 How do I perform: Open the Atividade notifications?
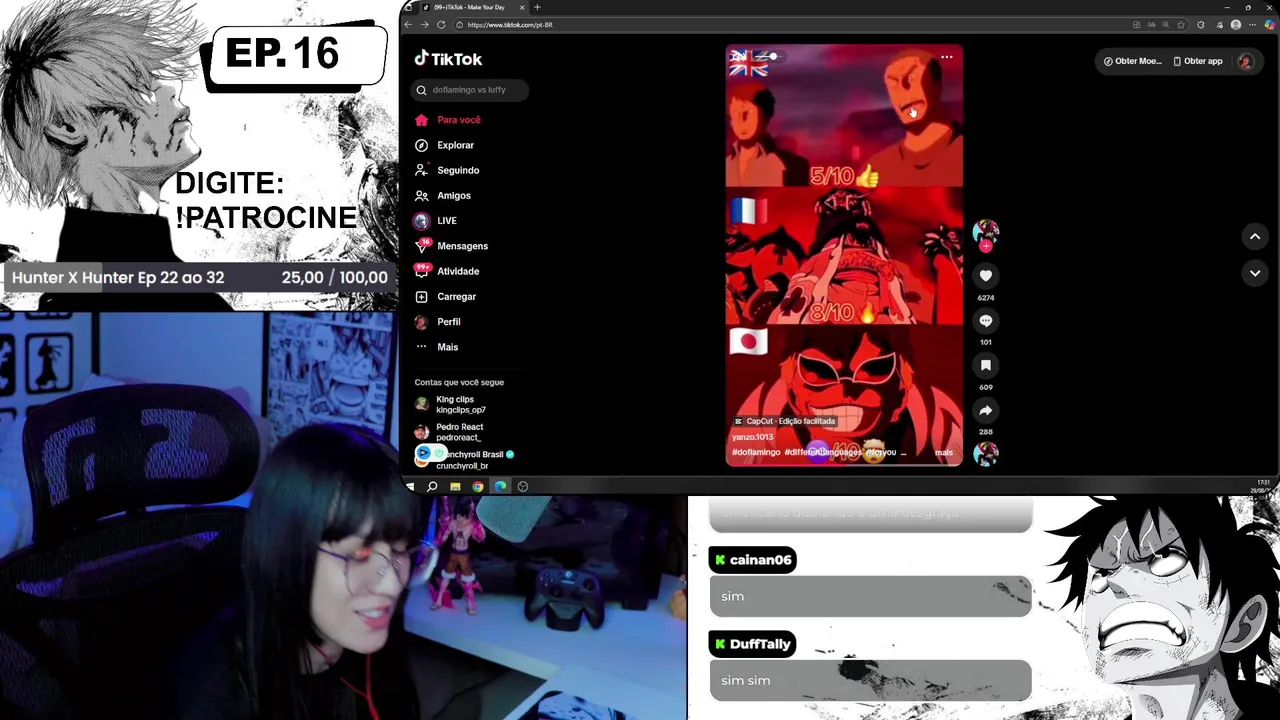(x=447, y=271)
